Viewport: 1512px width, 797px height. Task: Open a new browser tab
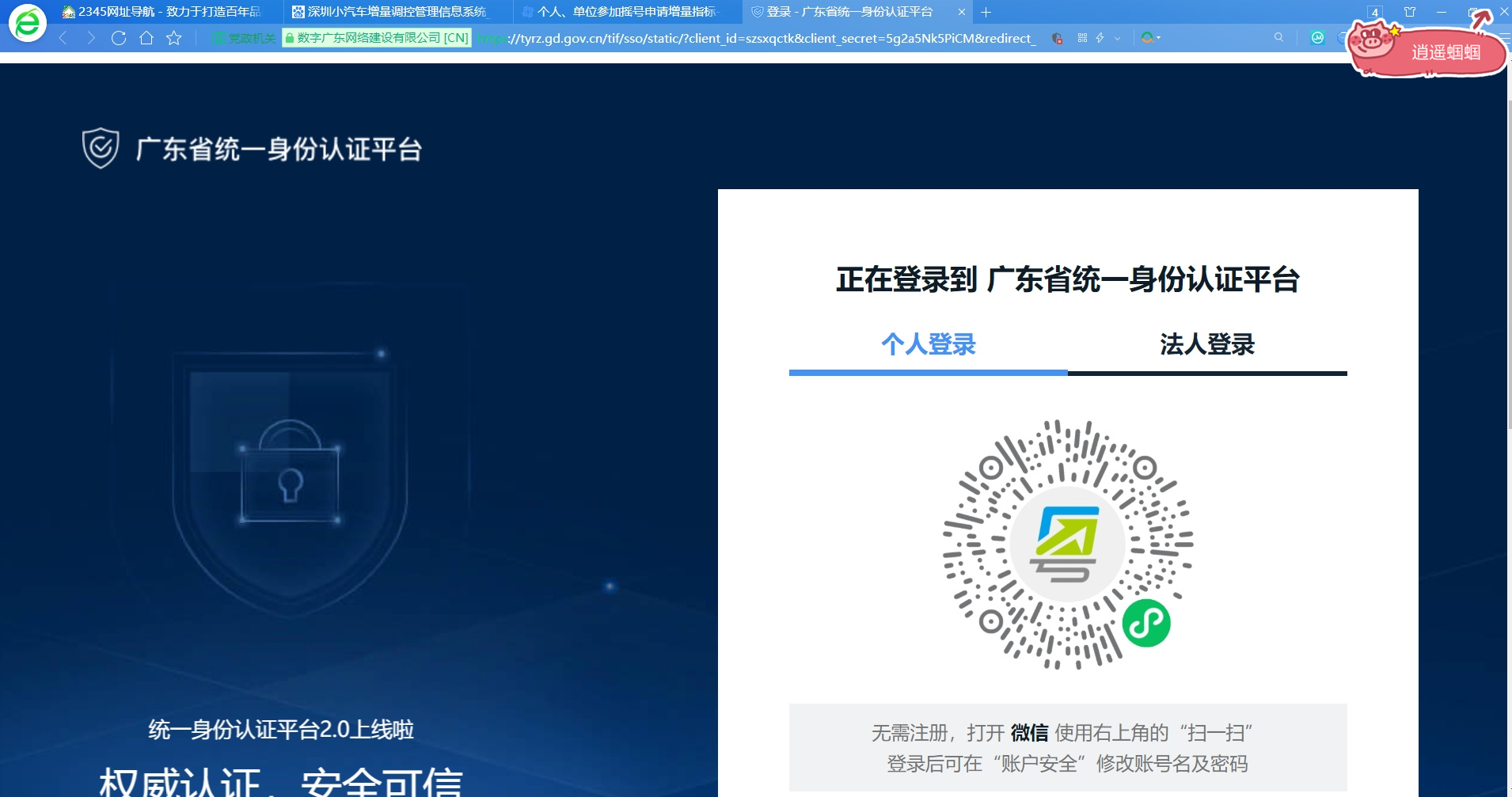(986, 12)
